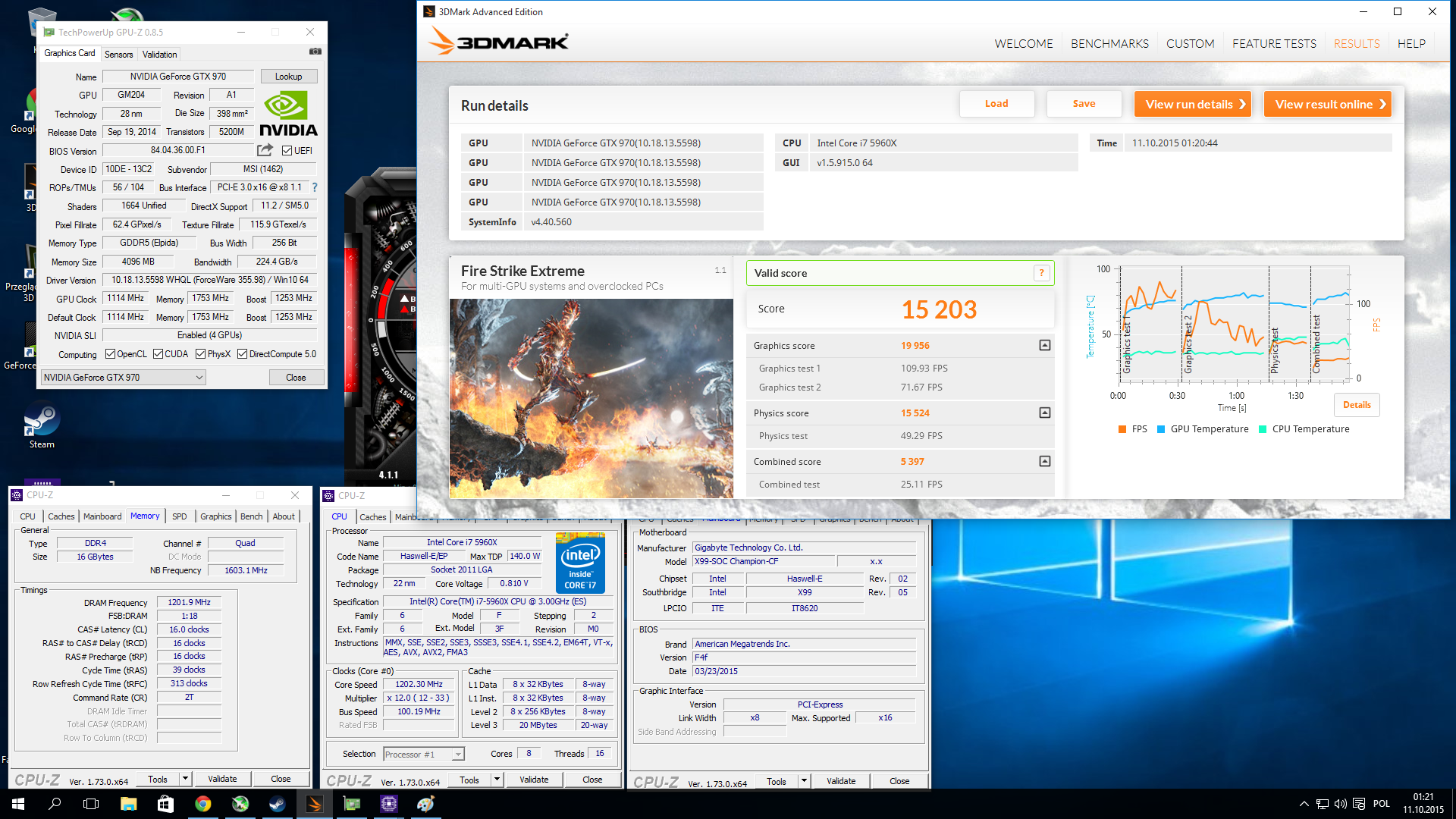This screenshot has width=1456, height=819.
Task: Open the action center notifications icon
Action: tap(1359, 804)
